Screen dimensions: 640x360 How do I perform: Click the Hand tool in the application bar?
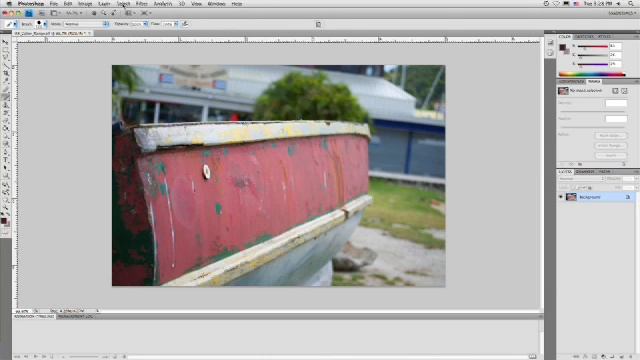click(94, 13)
